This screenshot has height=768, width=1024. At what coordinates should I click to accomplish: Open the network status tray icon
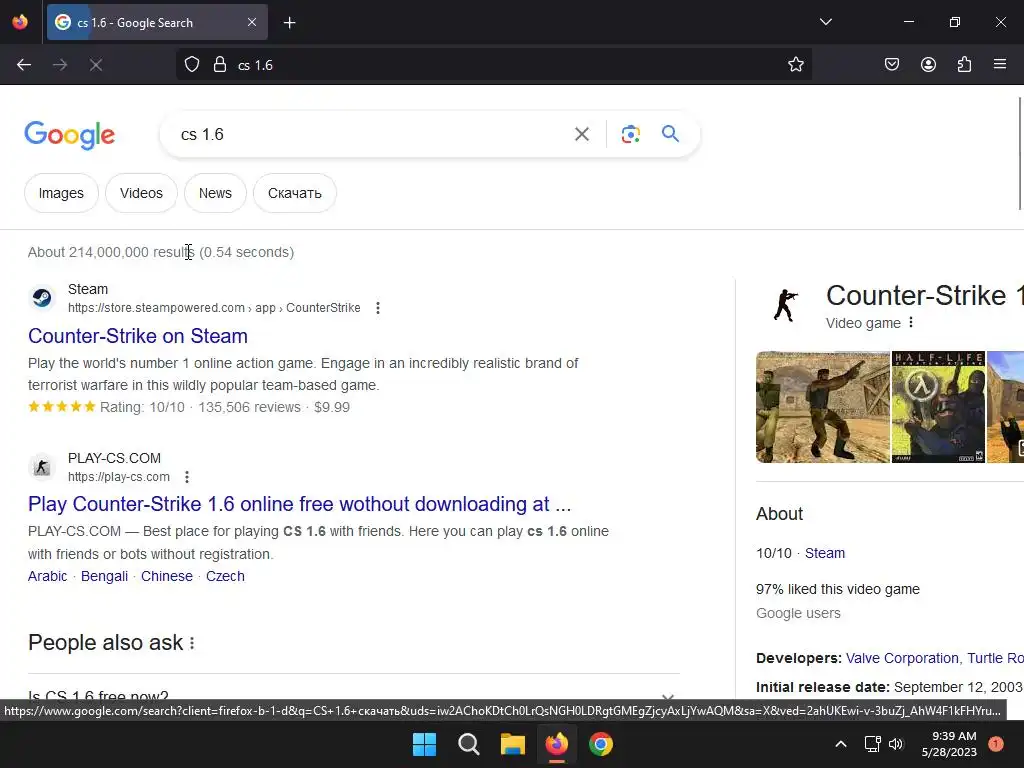tap(872, 744)
